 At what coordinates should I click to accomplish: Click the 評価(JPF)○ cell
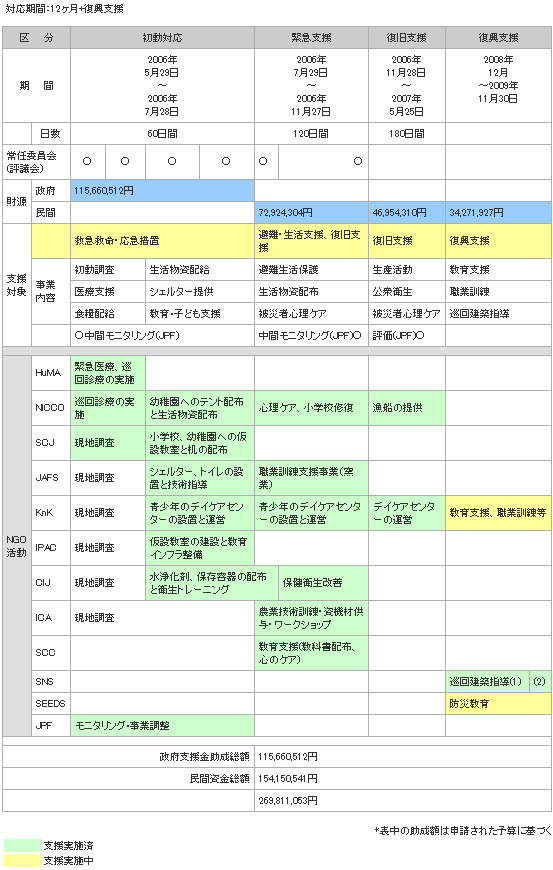407,335
